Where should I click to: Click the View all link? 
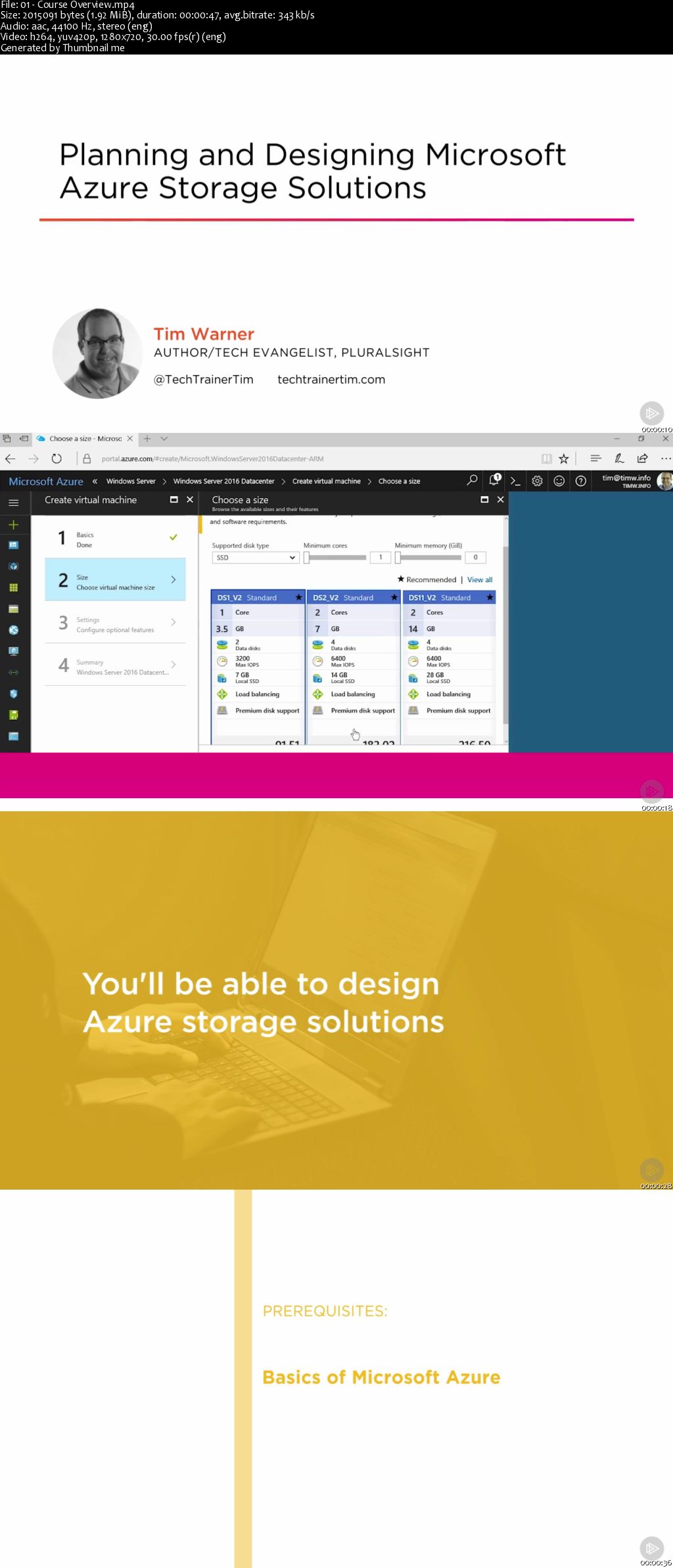[x=480, y=579]
